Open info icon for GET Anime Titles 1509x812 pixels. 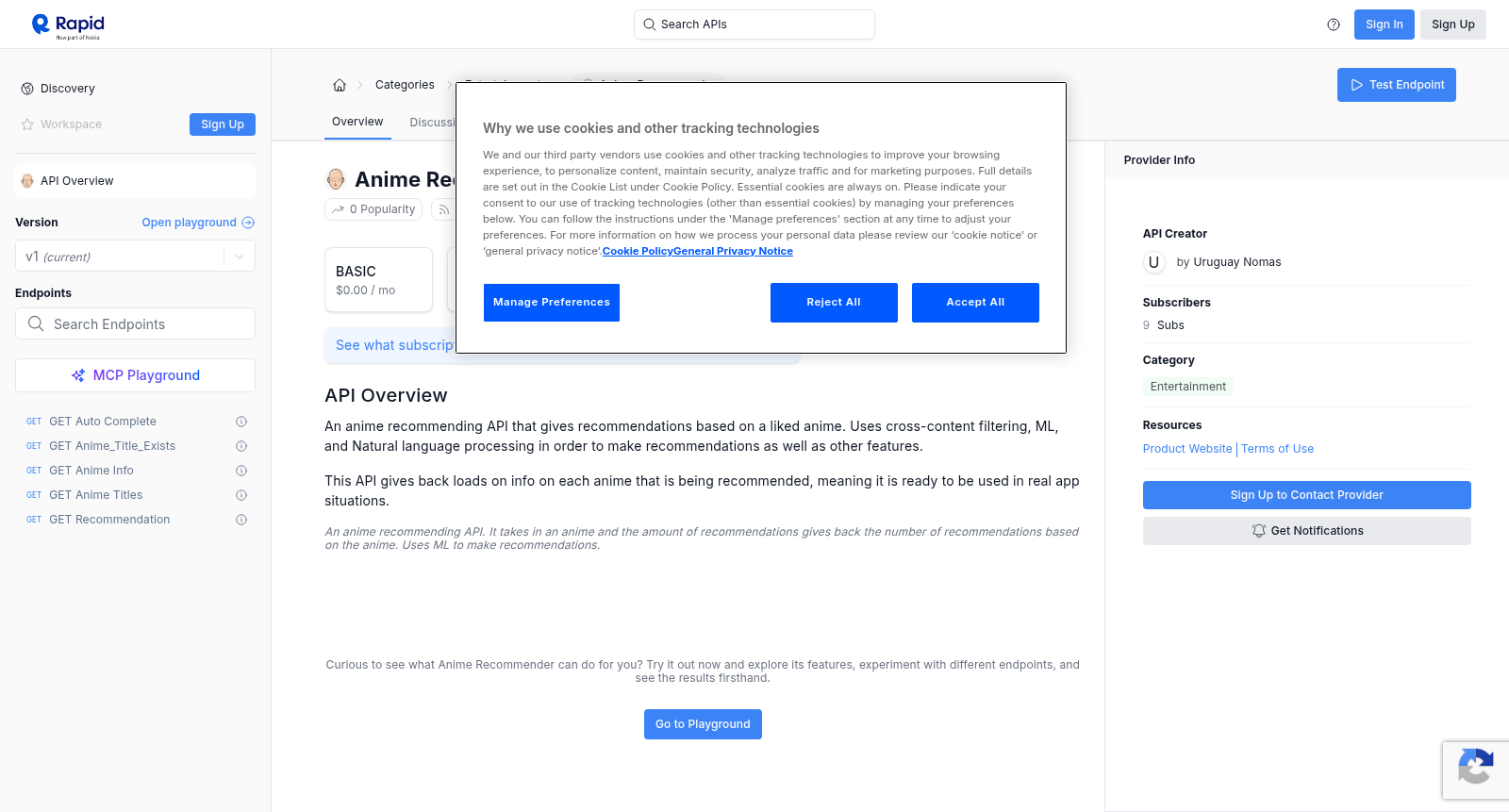(241, 495)
